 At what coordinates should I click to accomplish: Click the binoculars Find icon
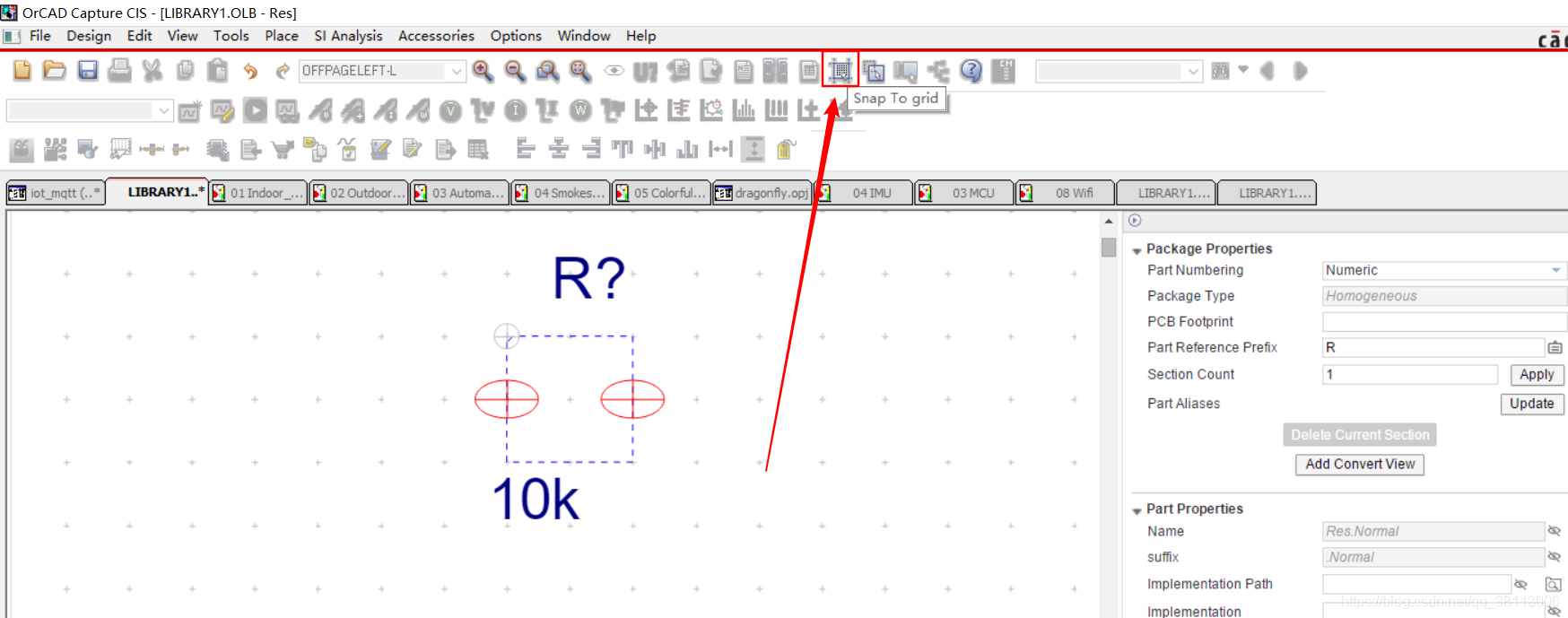[1220, 71]
